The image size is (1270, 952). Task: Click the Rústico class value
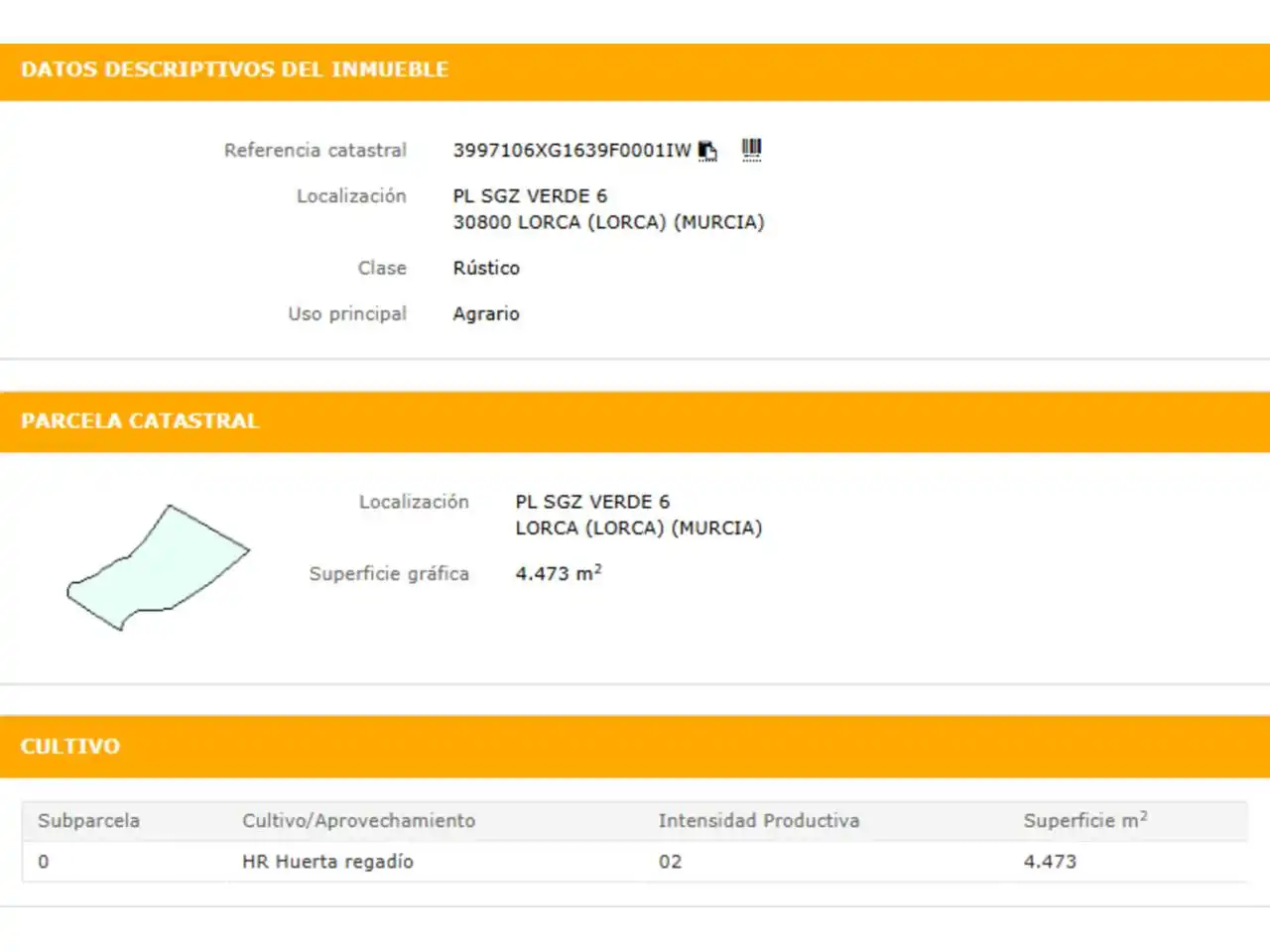pyautogui.click(x=486, y=268)
